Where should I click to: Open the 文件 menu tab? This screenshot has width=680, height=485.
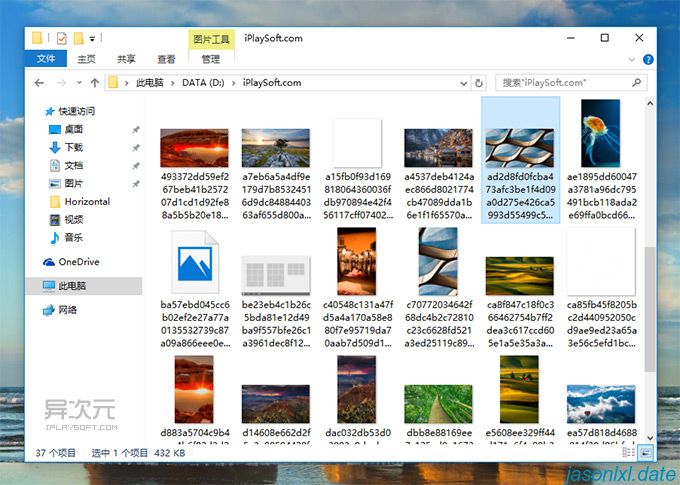tap(46, 59)
